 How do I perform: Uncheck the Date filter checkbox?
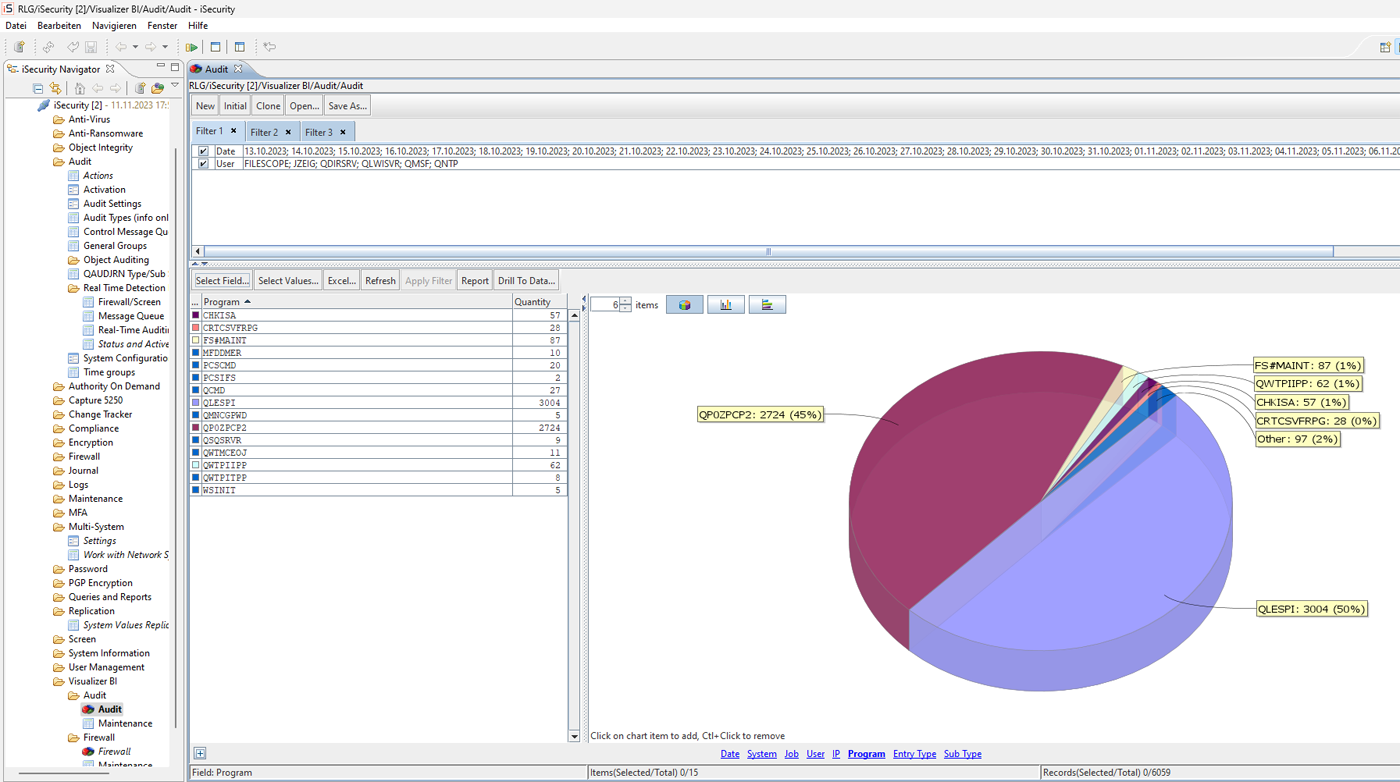click(x=203, y=151)
